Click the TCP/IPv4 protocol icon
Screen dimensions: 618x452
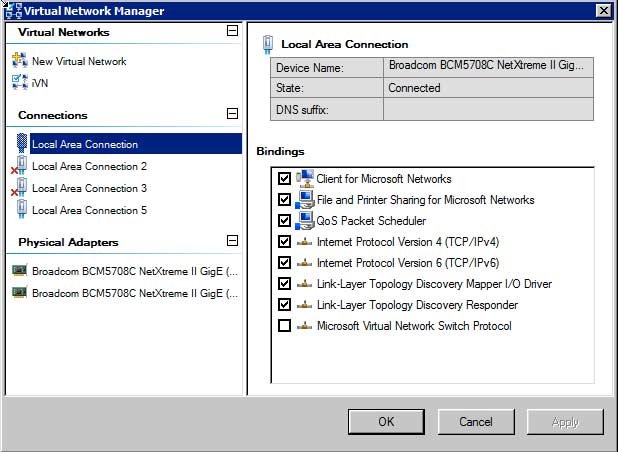pyautogui.click(x=304, y=242)
